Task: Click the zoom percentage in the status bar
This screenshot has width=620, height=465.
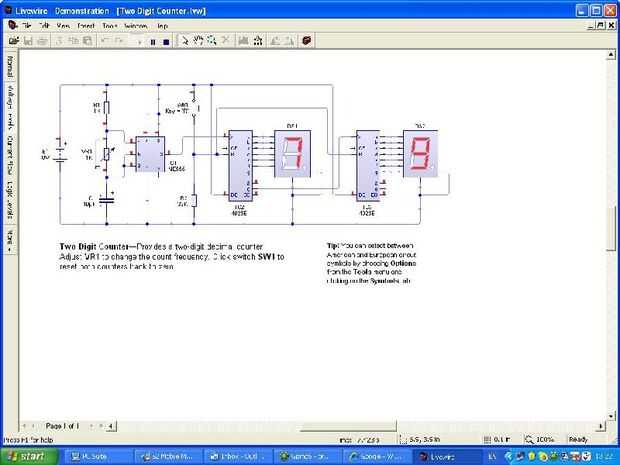Action: (x=544, y=439)
